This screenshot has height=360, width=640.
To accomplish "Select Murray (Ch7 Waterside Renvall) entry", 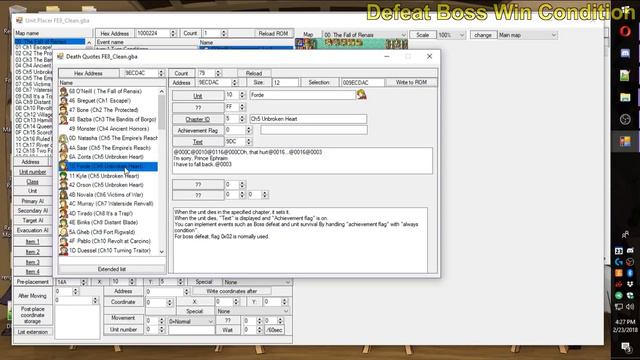I will (x=109, y=204).
